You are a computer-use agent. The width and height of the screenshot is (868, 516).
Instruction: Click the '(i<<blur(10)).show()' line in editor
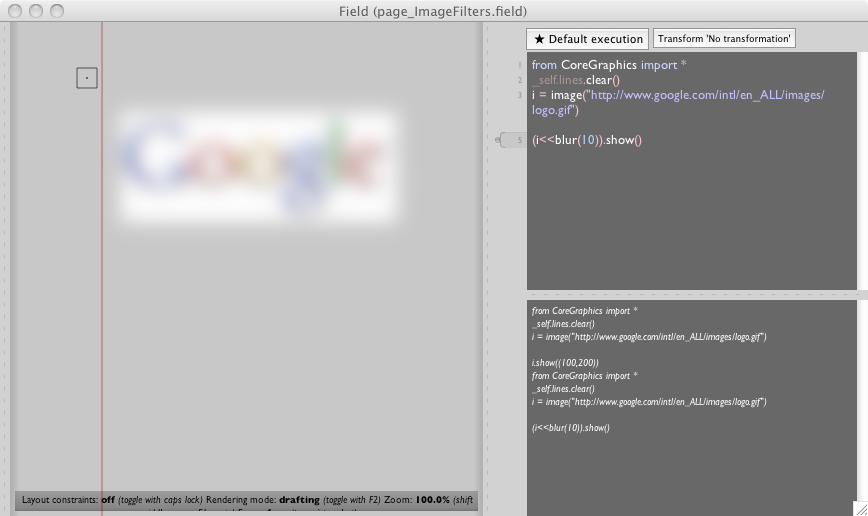[x=587, y=140]
